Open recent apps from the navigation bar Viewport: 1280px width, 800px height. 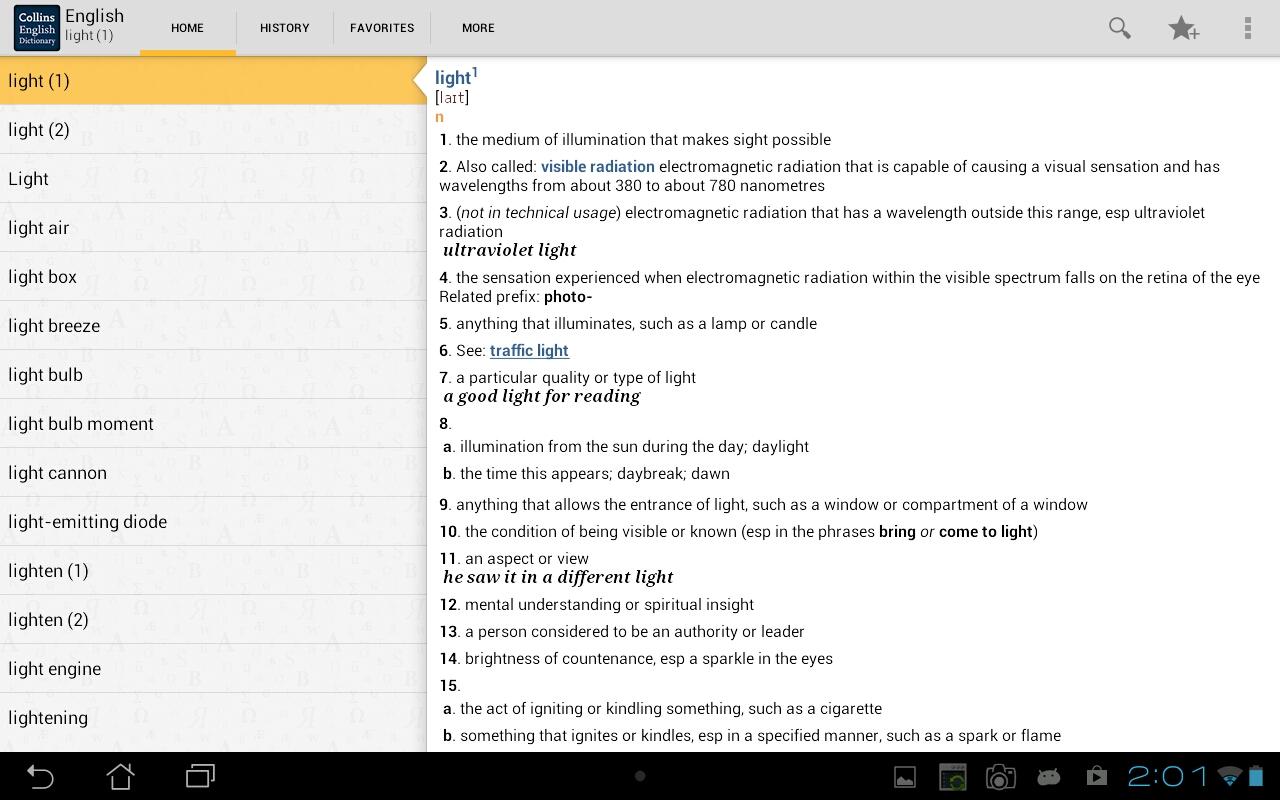pos(199,776)
